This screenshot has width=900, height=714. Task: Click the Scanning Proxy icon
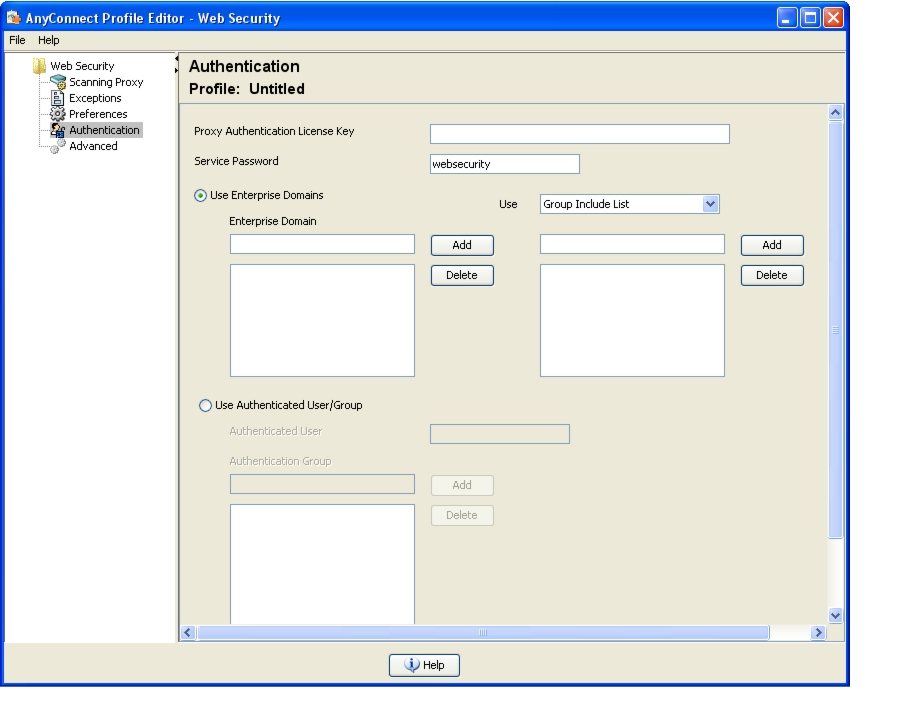pyautogui.click(x=58, y=82)
